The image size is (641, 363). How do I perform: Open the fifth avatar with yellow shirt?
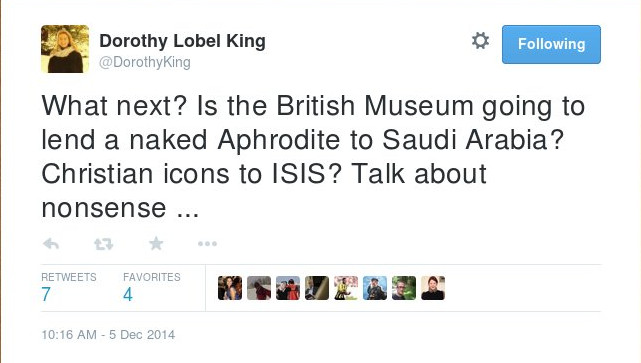coord(346,288)
